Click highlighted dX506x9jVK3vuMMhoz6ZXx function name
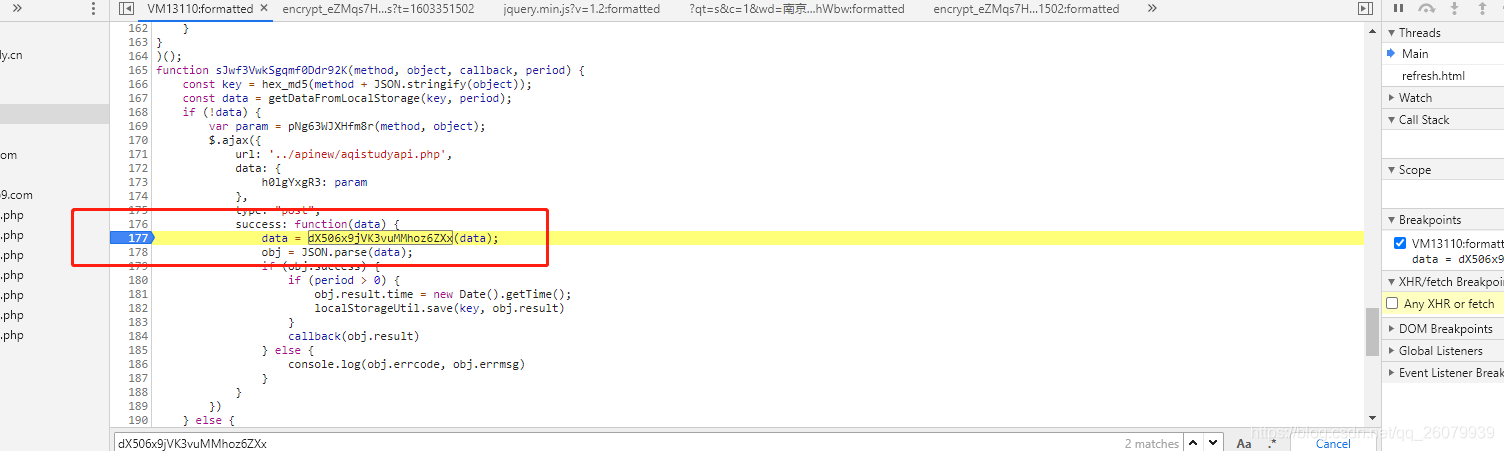This screenshot has height=451, width=1504. (x=380, y=238)
